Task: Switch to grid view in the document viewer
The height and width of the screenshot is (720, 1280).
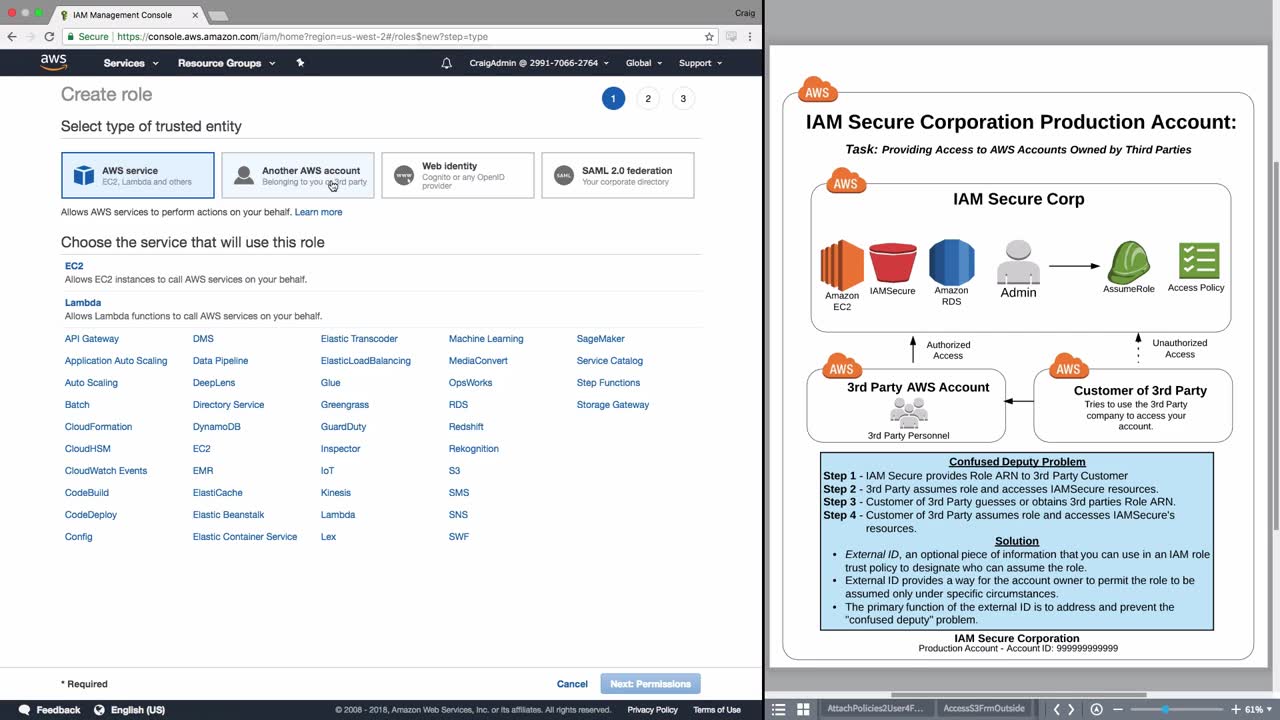Action: tap(802, 709)
